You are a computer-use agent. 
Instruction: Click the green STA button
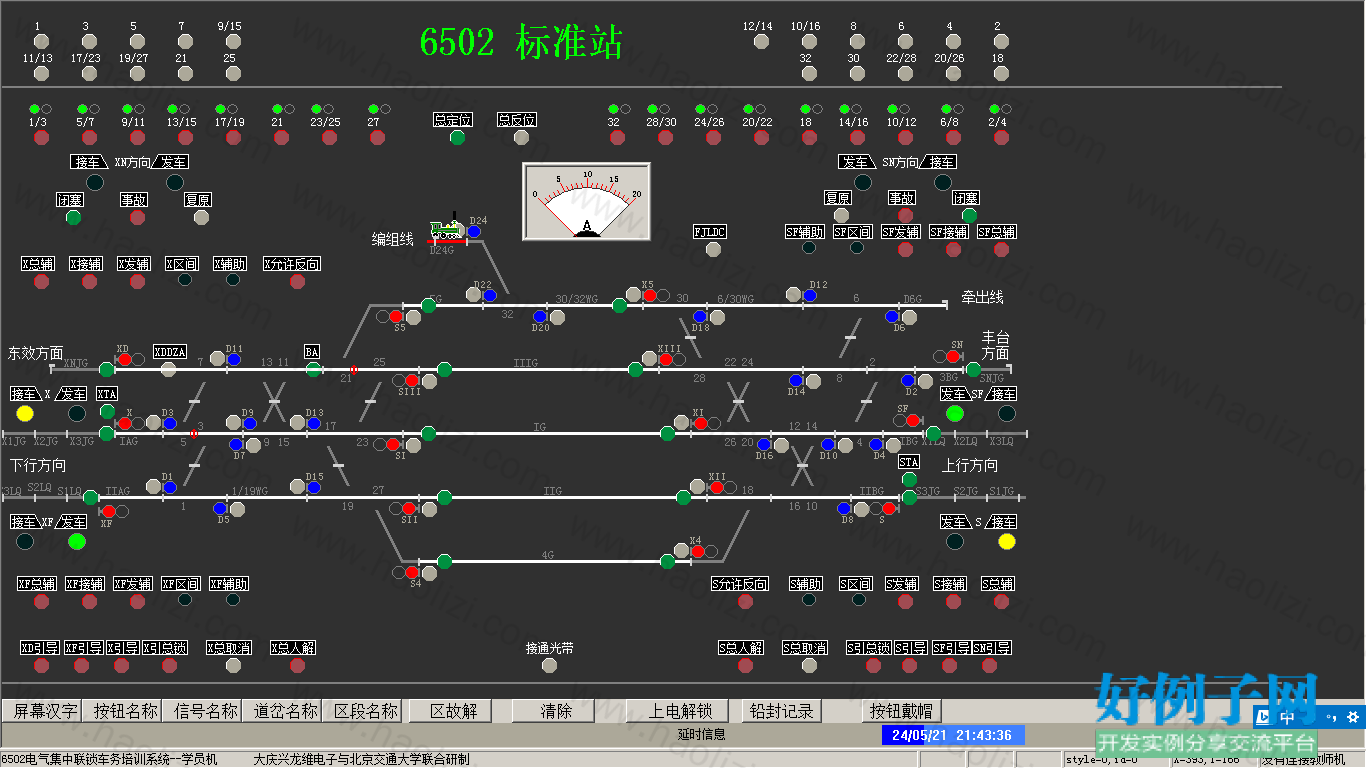click(909, 479)
